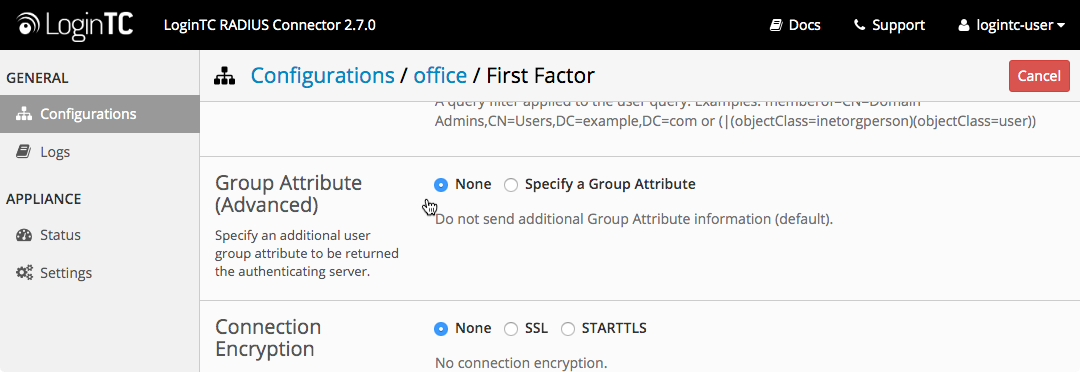The width and height of the screenshot is (1080, 372).
Task: Choose SSL connection encryption
Action: 510,329
